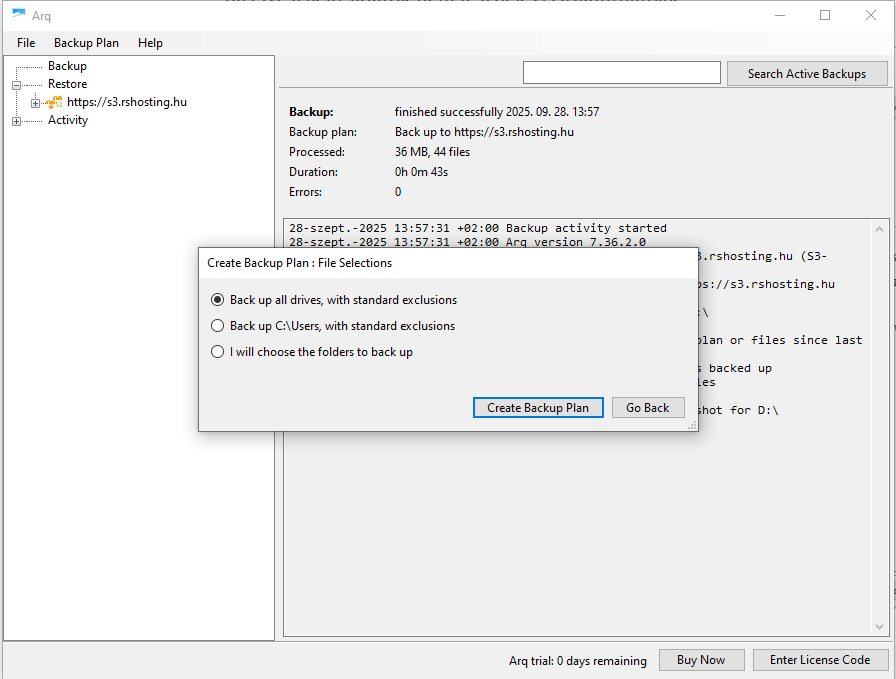Click the search text field
896x679 pixels.
pos(621,73)
